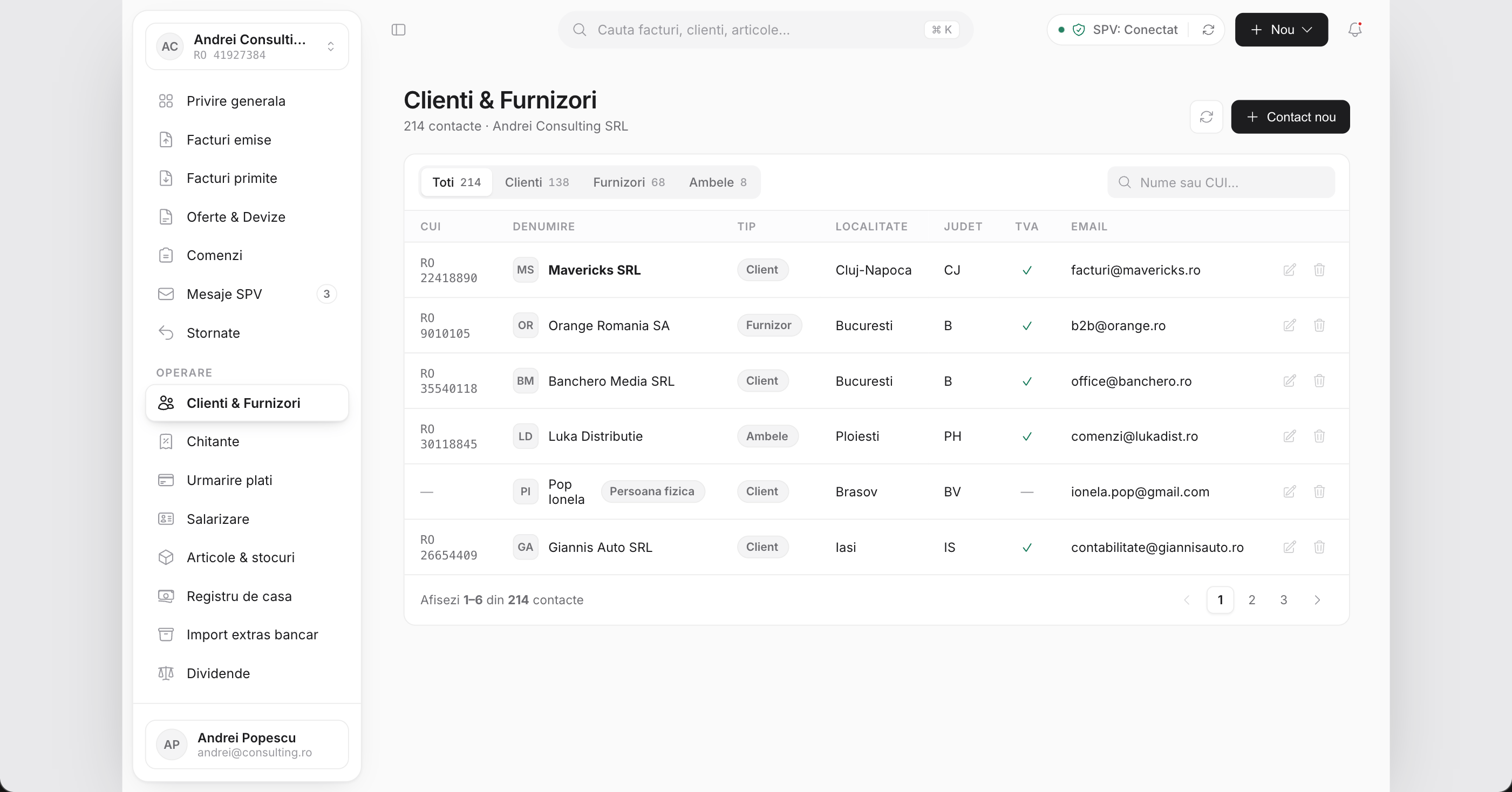
Task: Click the SPV: Conectat status indicator
Action: click(x=1118, y=30)
